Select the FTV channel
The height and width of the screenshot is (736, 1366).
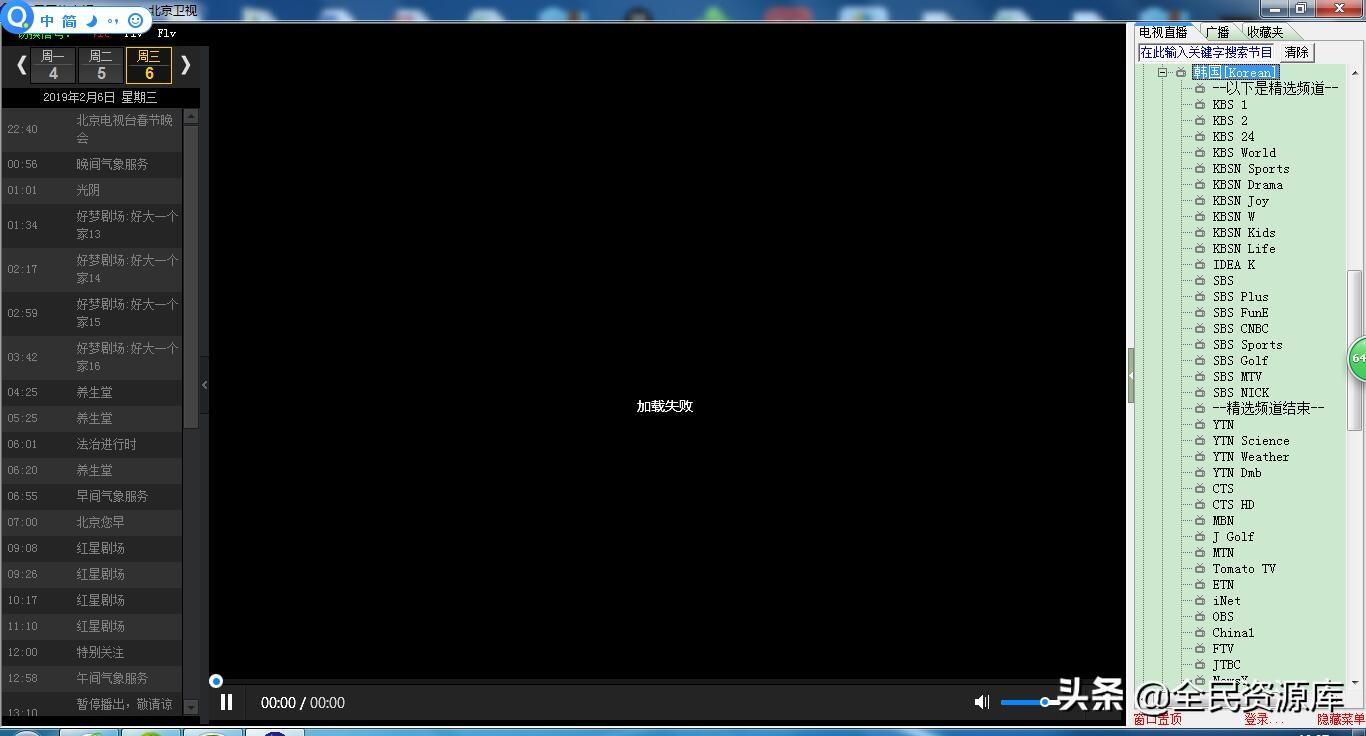coord(1223,649)
